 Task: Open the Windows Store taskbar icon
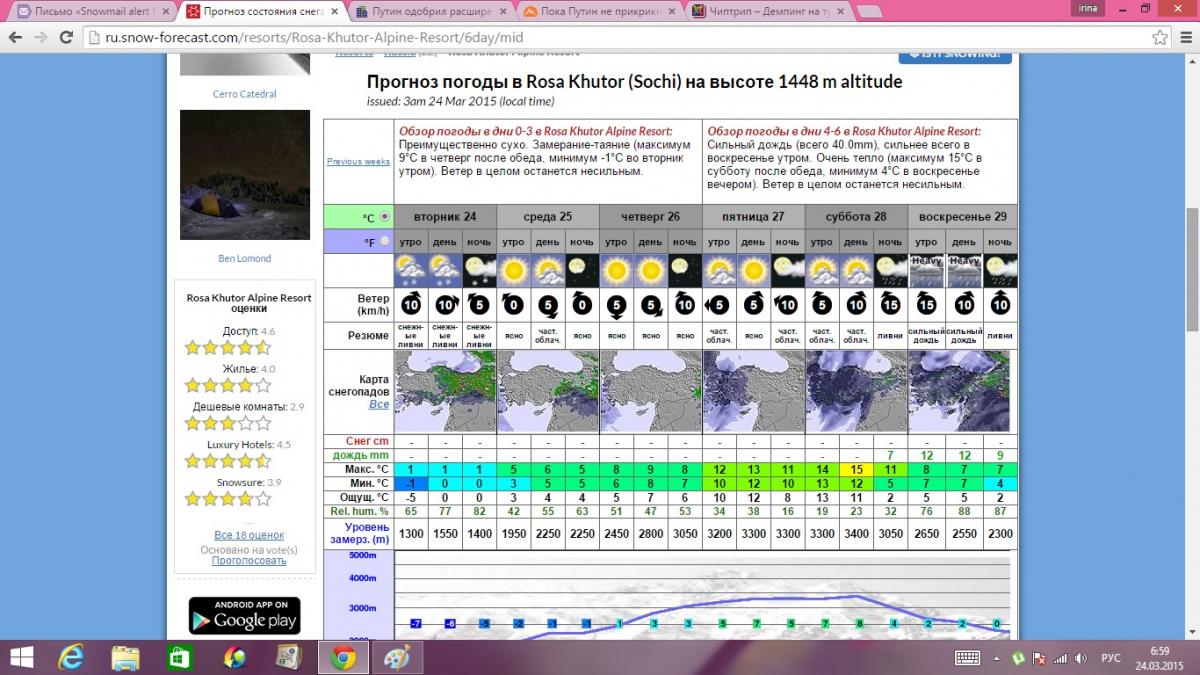(180, 657)
